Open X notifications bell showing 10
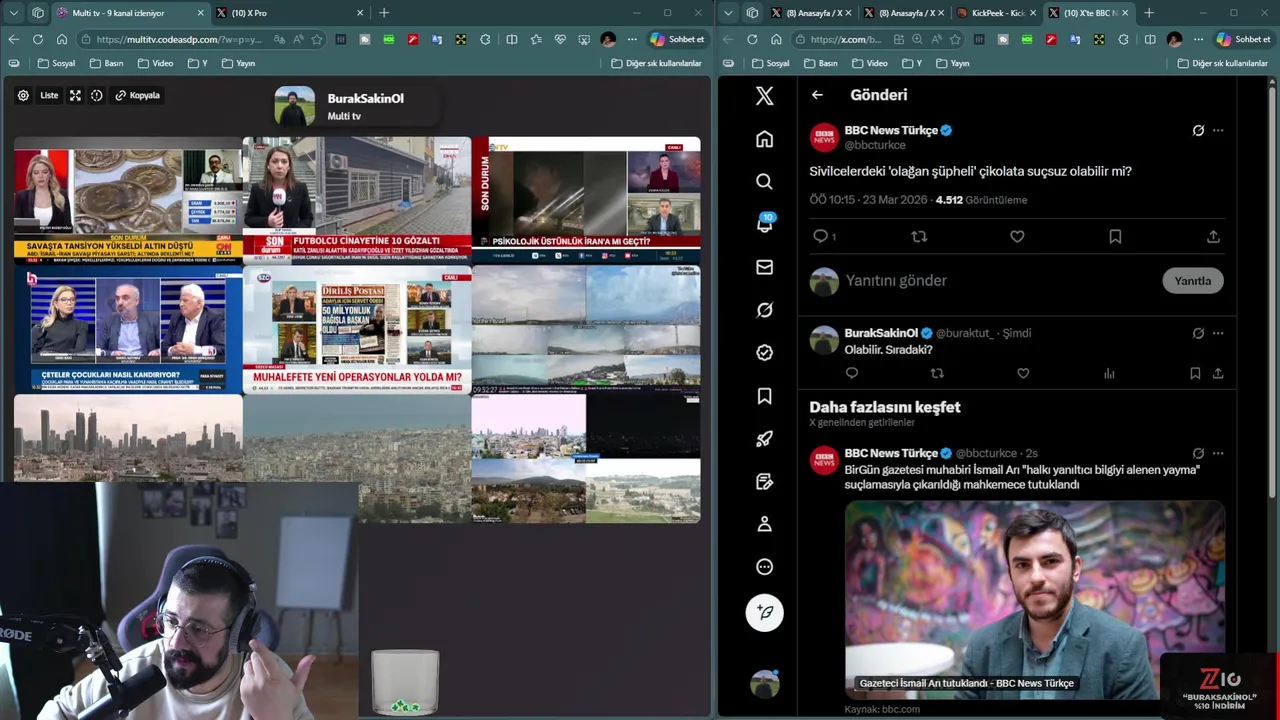 coord(764,224)
